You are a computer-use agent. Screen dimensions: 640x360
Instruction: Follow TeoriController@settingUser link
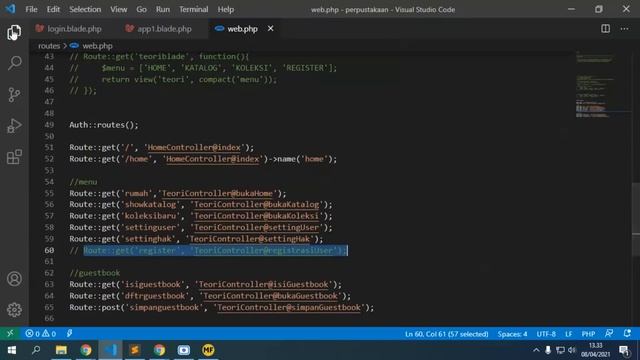pyautogui.click(x=256, y=227)
